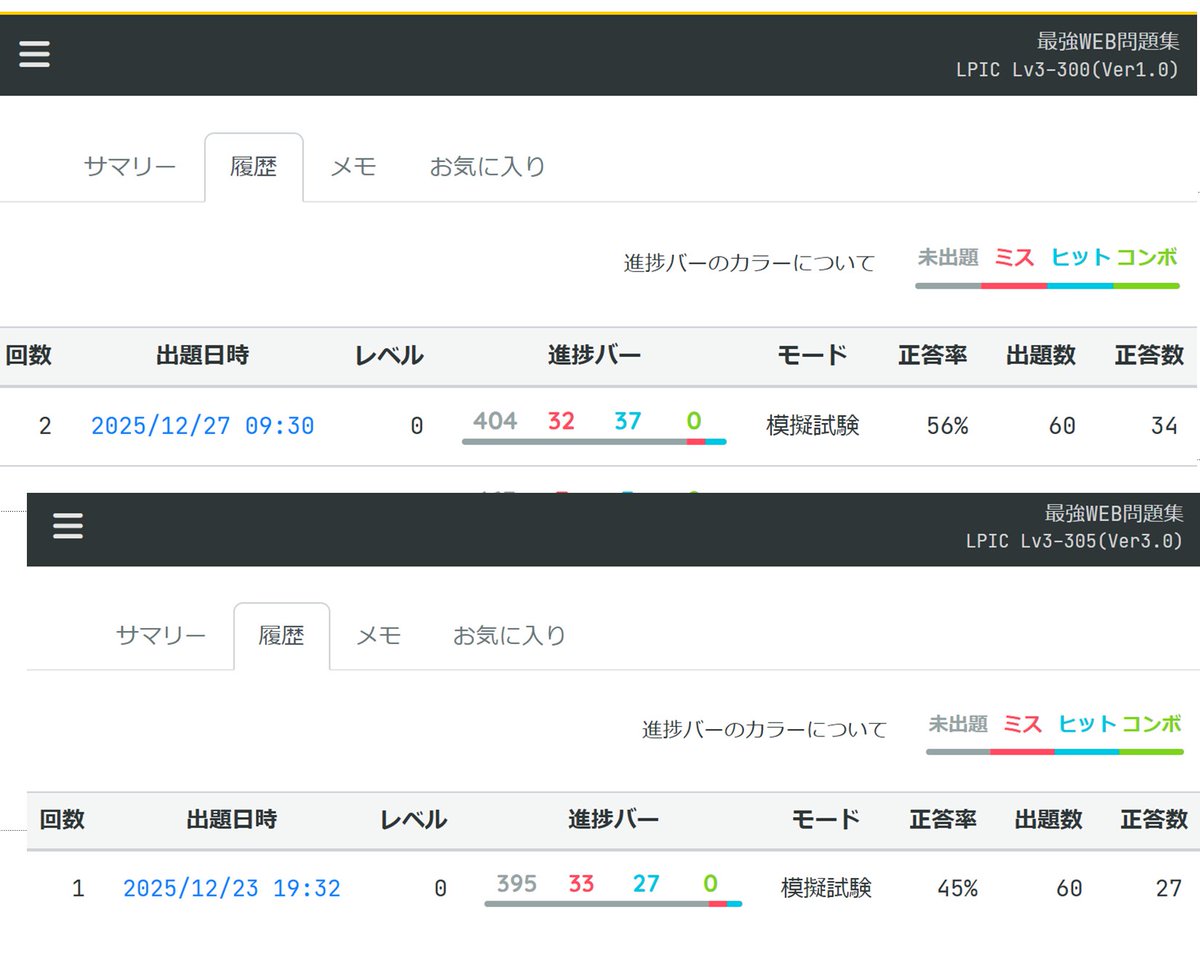Image resolution: width=1200 pixels, height=958 pixels.
Task: Click モード column header in Lv3-300 table
Action: point(812,355)
